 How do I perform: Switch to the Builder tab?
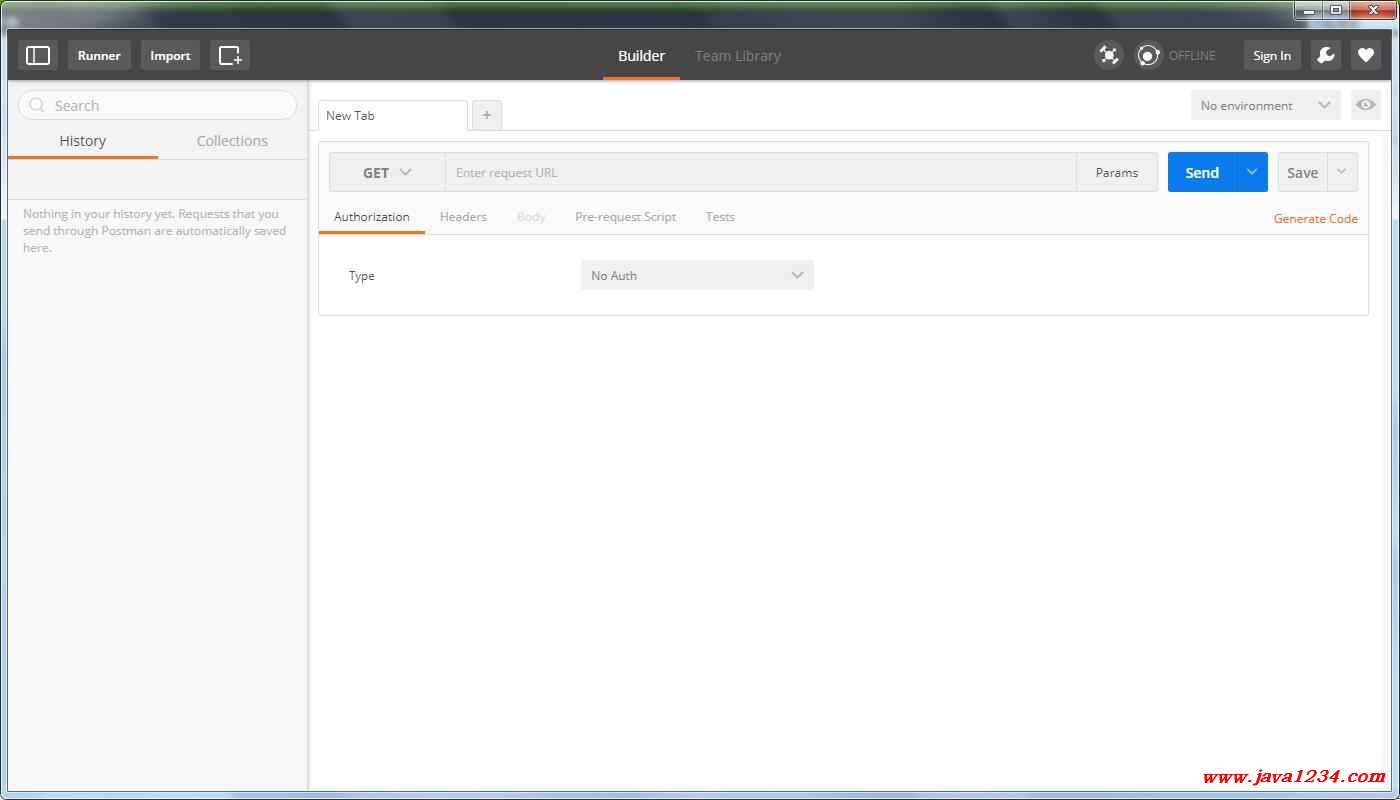[641, 56]
